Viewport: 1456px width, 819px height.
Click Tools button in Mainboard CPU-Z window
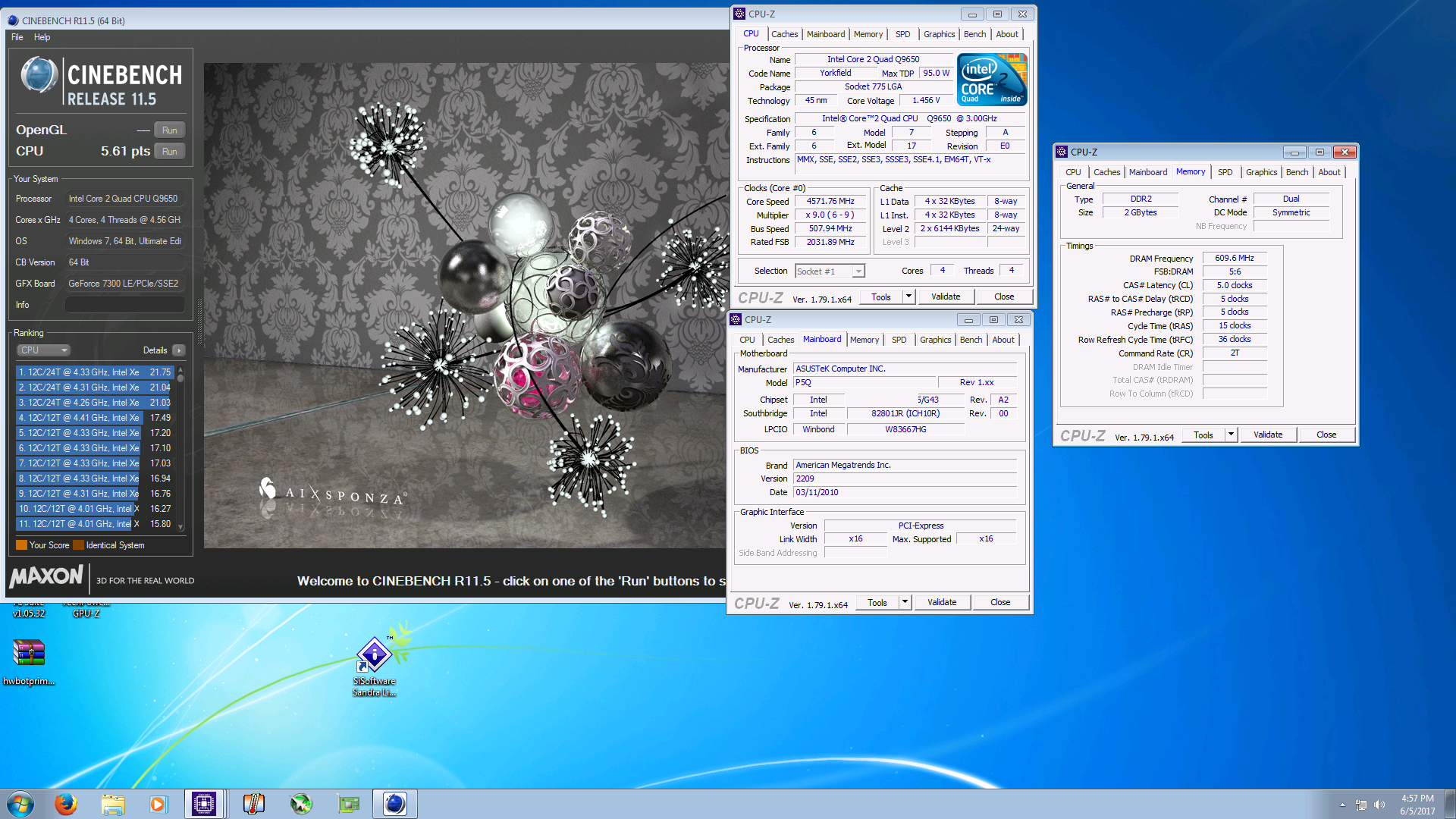(x=877, y=603)
